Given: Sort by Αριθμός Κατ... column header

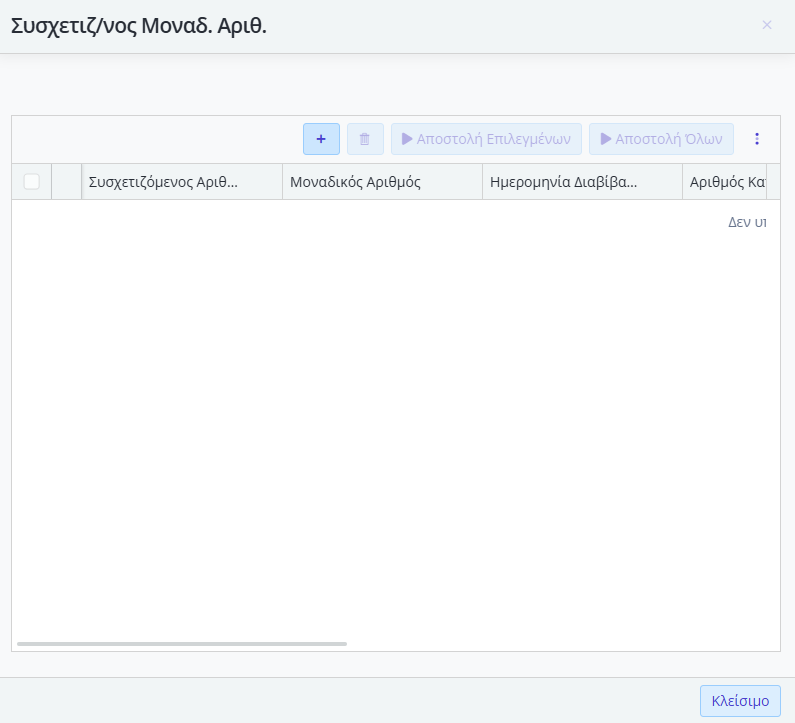Looking at the screenshot, I should pyautogui.click(x=727, y=182).
